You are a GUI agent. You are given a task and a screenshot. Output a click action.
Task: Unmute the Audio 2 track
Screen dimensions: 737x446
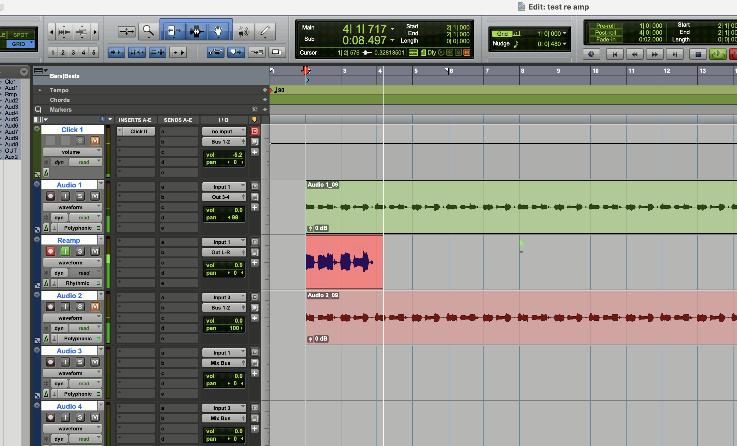coord(95,307)
